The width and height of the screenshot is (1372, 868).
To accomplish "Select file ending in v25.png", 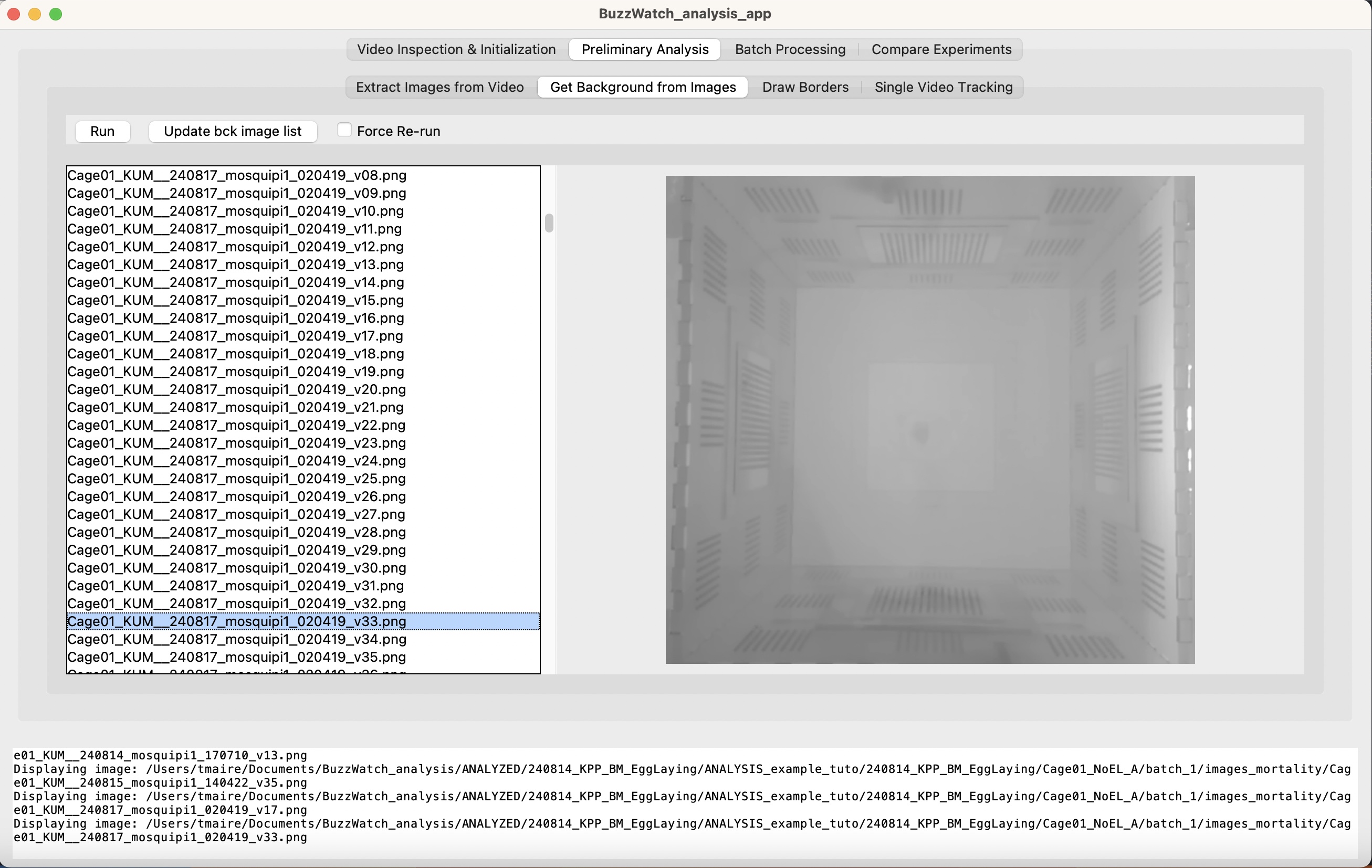I will tap(303, 479).
